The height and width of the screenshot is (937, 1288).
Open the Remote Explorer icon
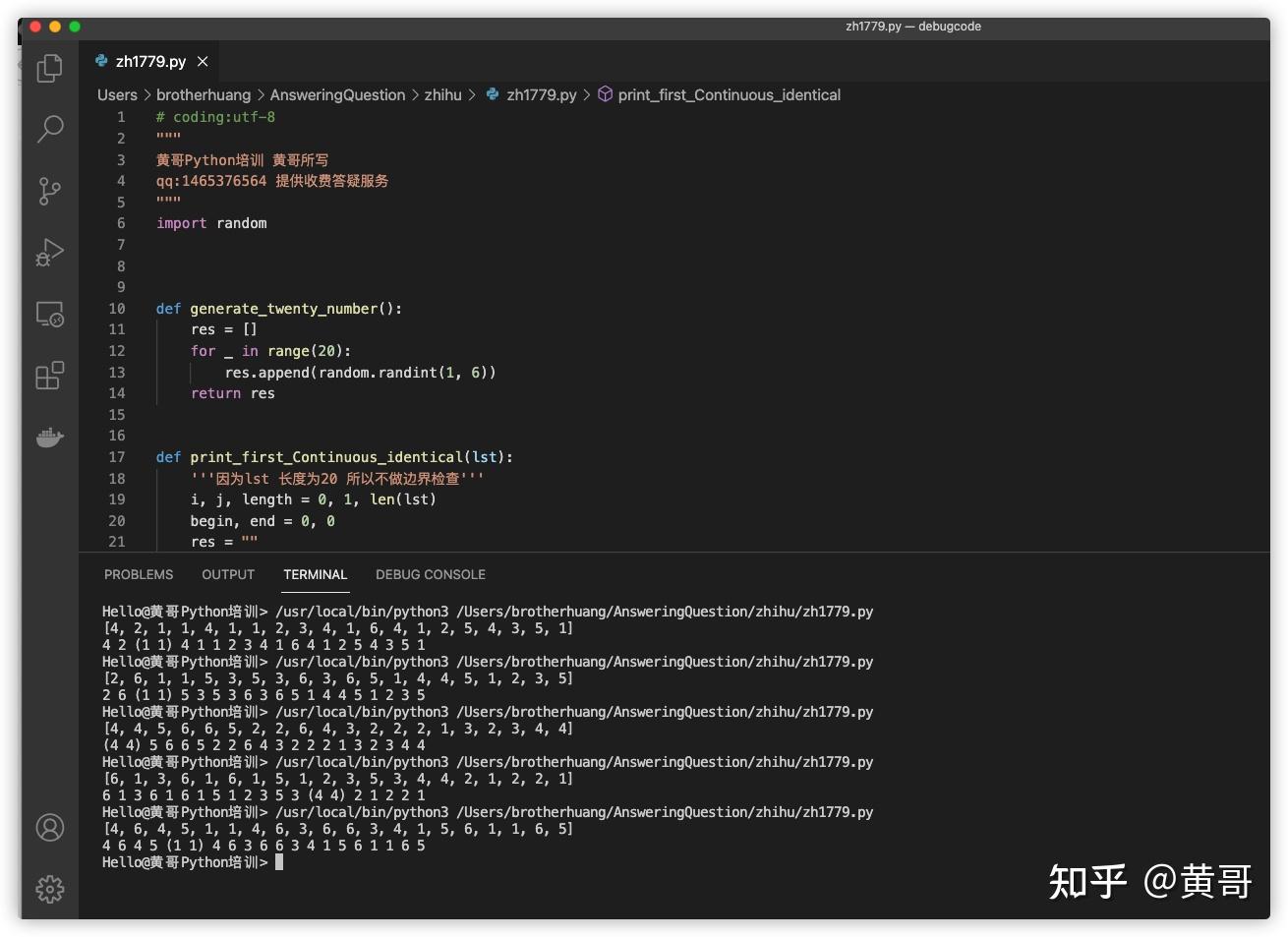[x=49, y=315]
